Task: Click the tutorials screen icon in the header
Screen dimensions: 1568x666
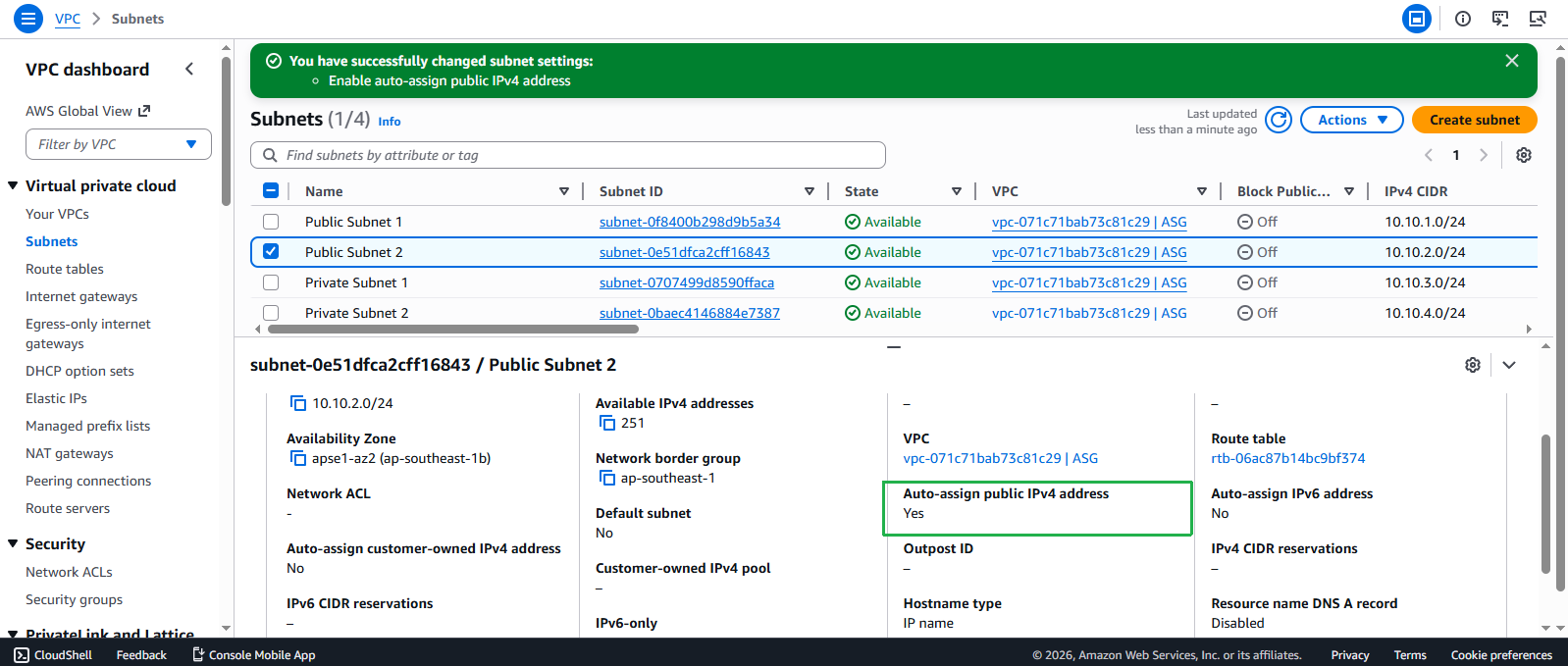Action: pyautogui.click(x=1500, y=19)
